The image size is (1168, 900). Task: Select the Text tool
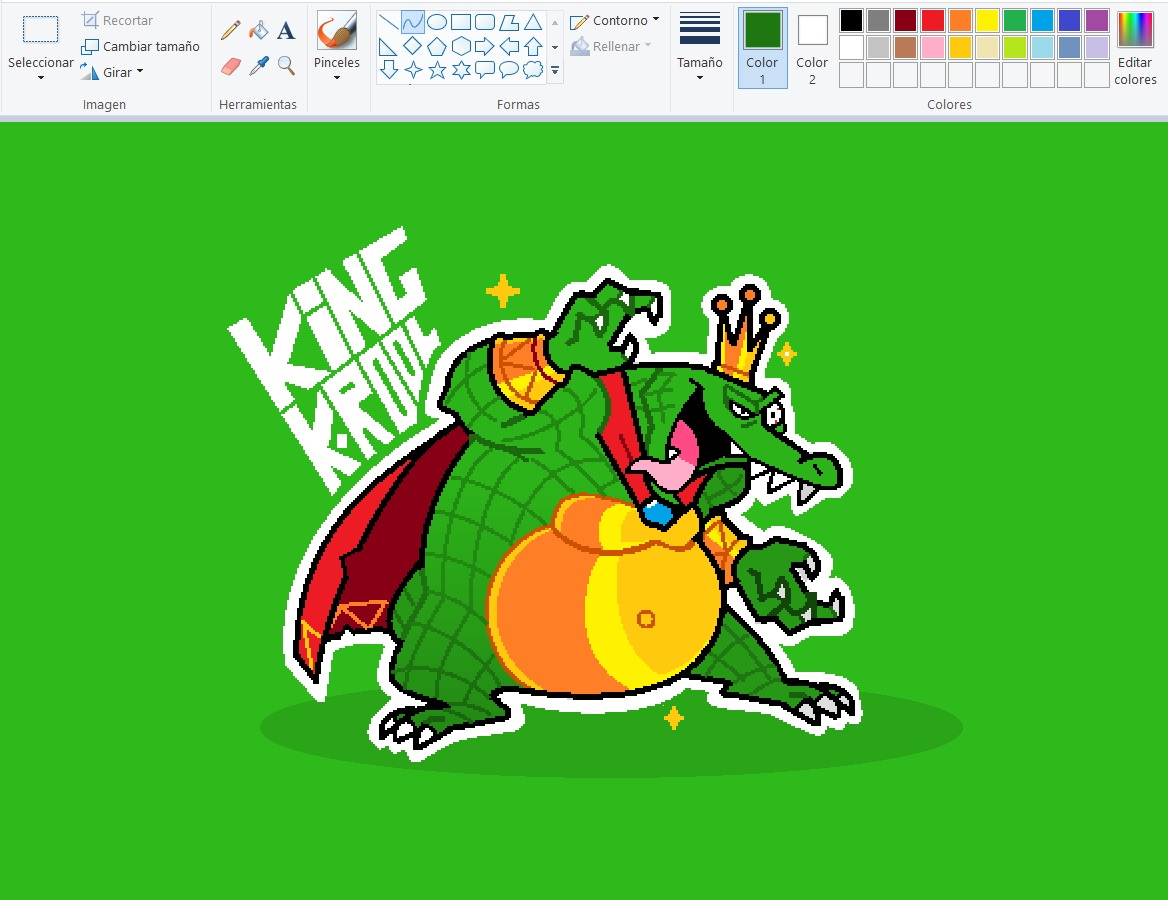(x=286, y=31)
